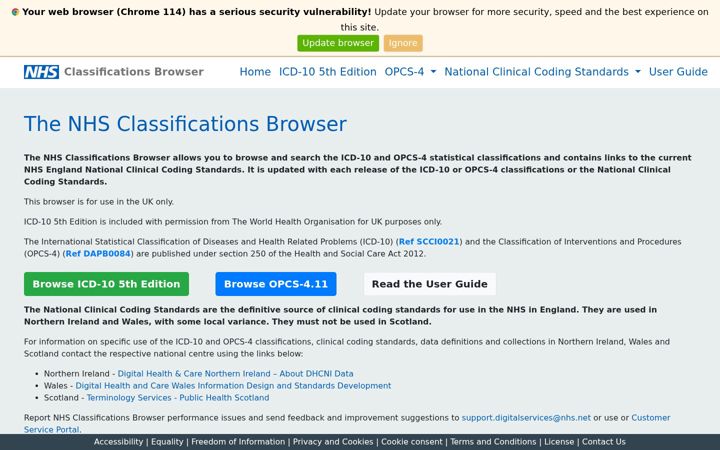Click Browse OPCS-4.11 button
Viewport: 720px width, 450px height.
point(276,284)
